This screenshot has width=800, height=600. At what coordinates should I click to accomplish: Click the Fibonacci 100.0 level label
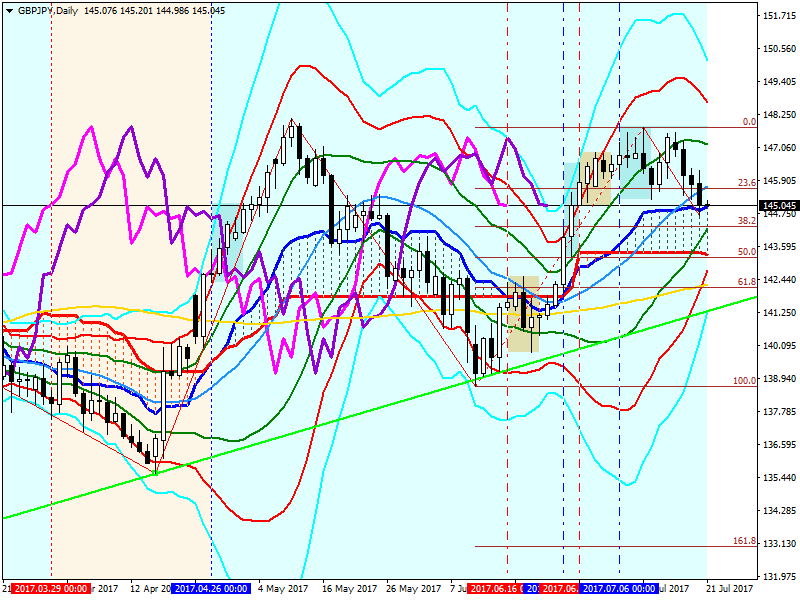tap(744, 381)
